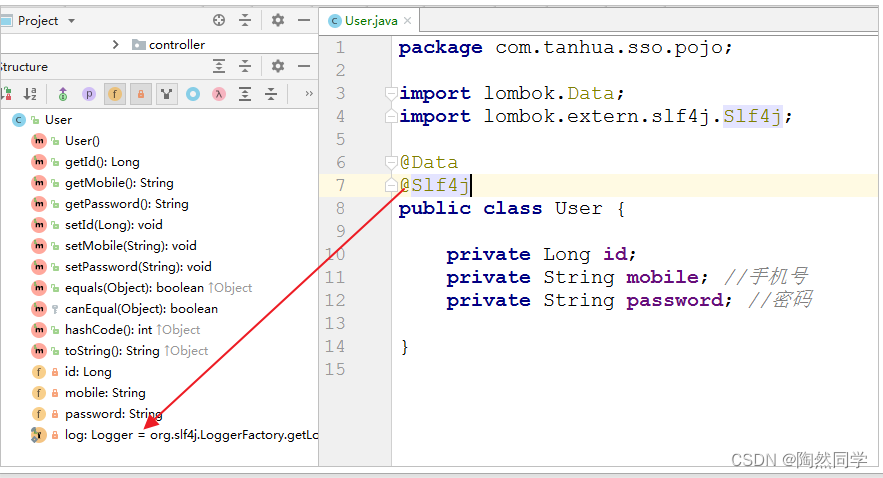Click the password field name in code

[x=675, y=301]
